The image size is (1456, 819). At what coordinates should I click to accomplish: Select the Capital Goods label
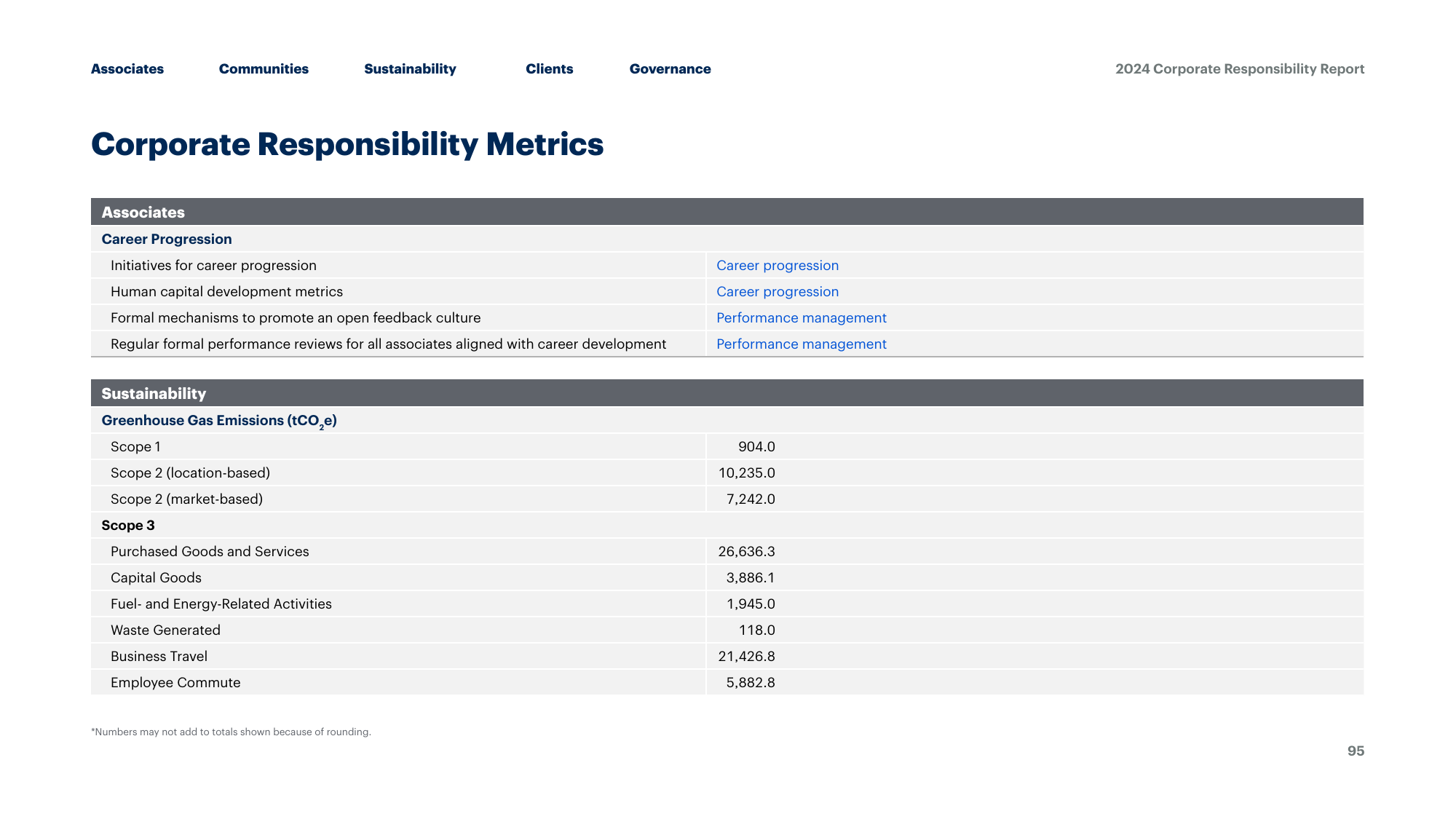pos(156,578)
